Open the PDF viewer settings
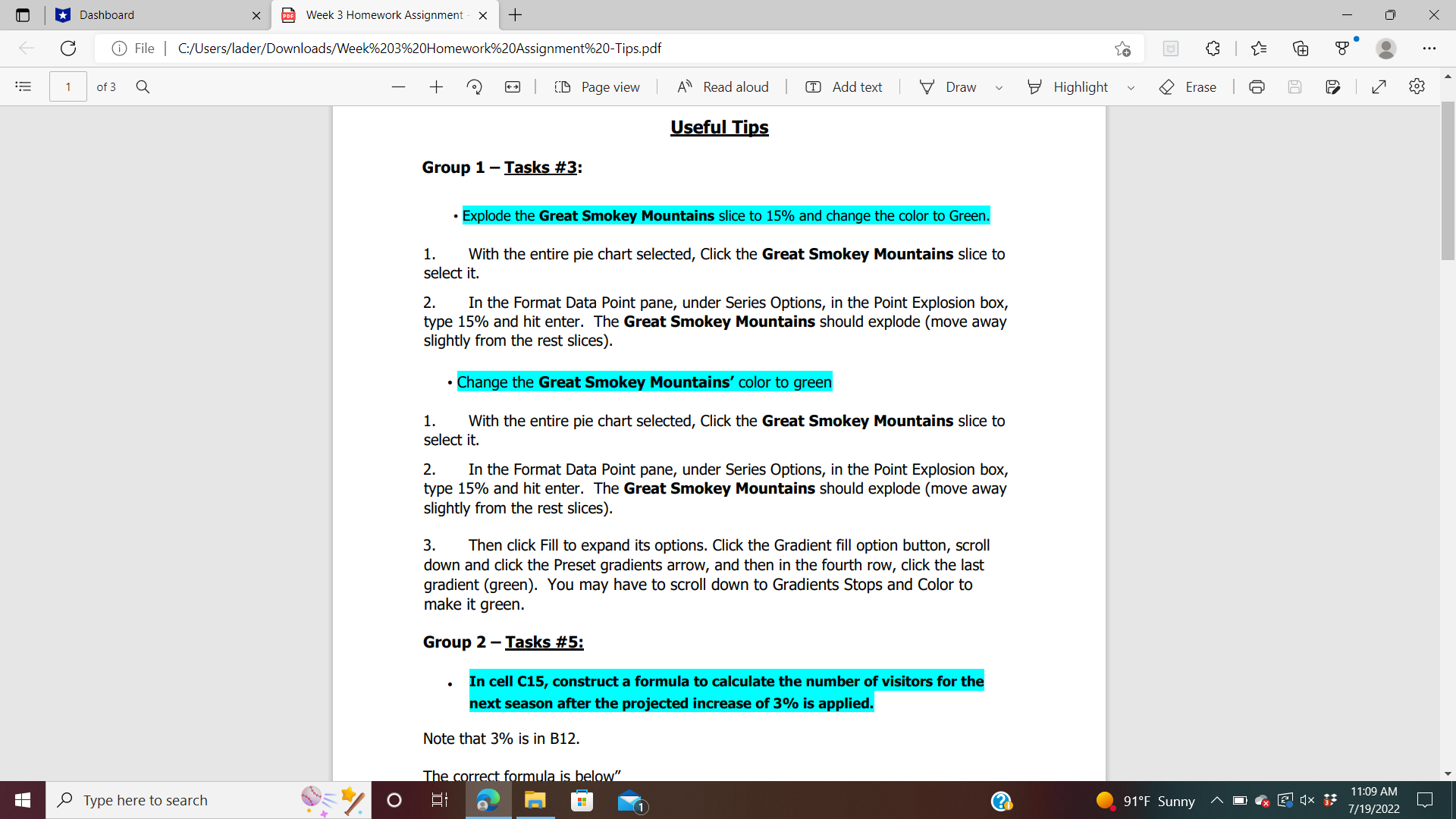The width and height of the screenshot is (1456, 819). [1417, 86]
